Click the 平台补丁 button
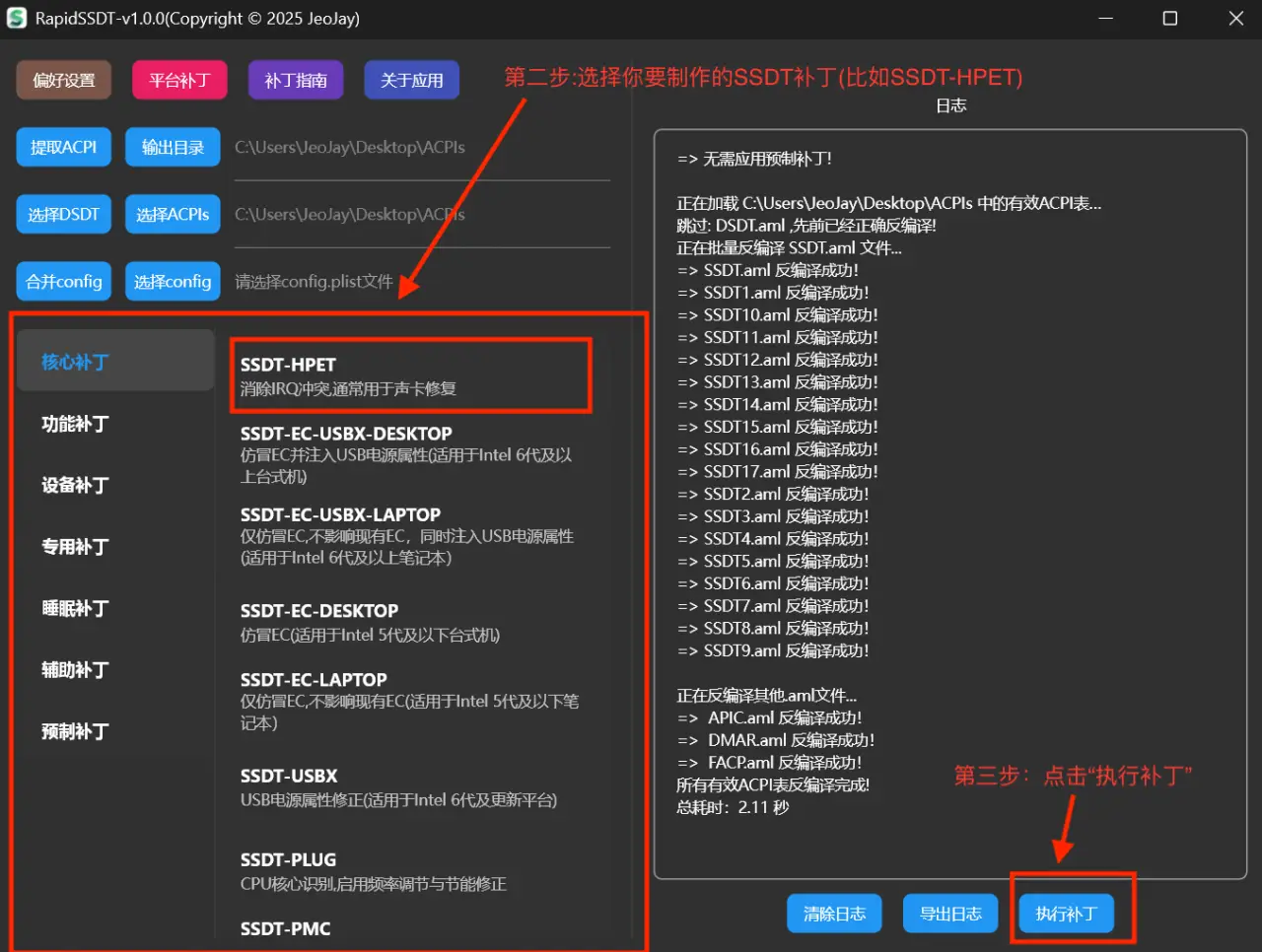1262x952 pixels. [x=179, y=81]
